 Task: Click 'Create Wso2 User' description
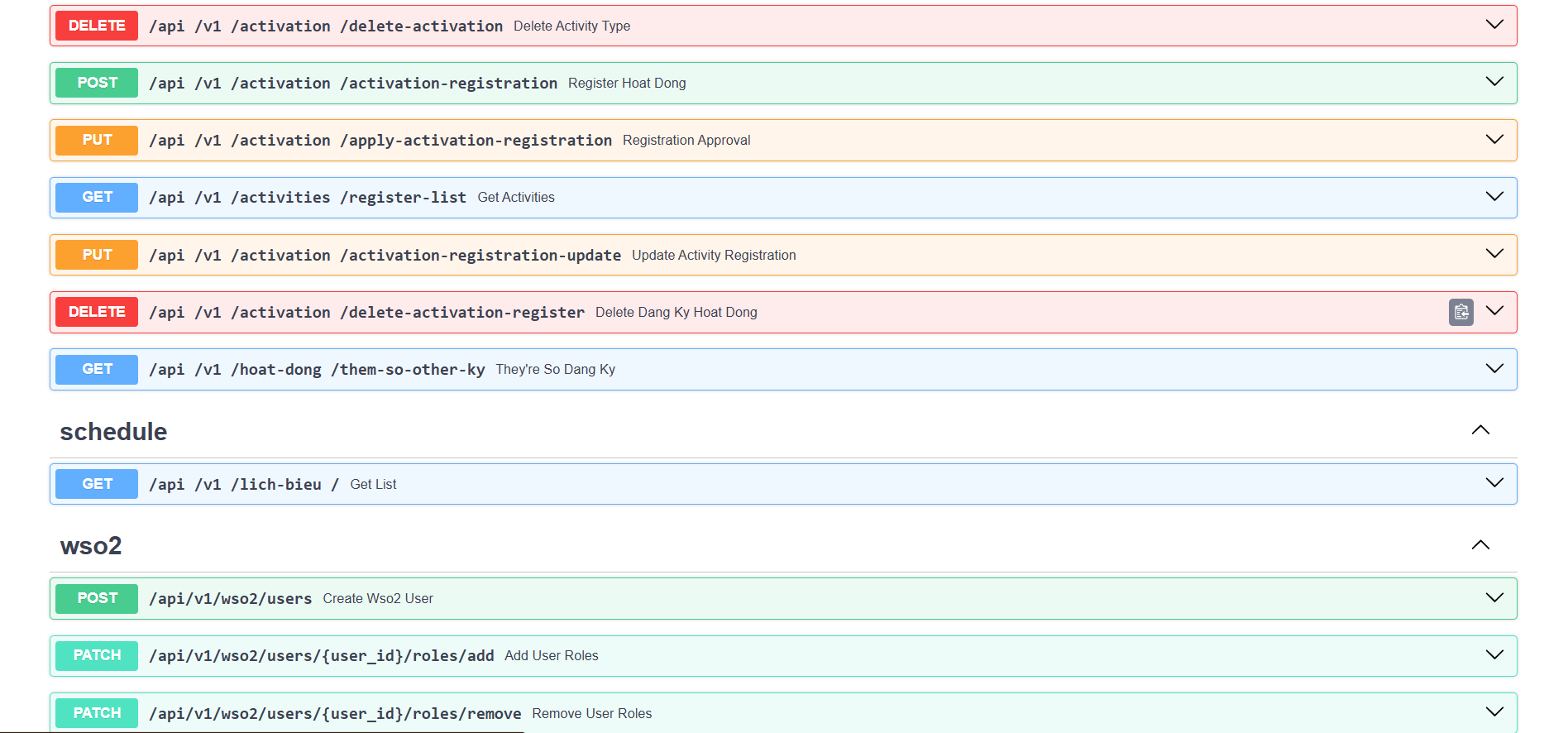378,598
